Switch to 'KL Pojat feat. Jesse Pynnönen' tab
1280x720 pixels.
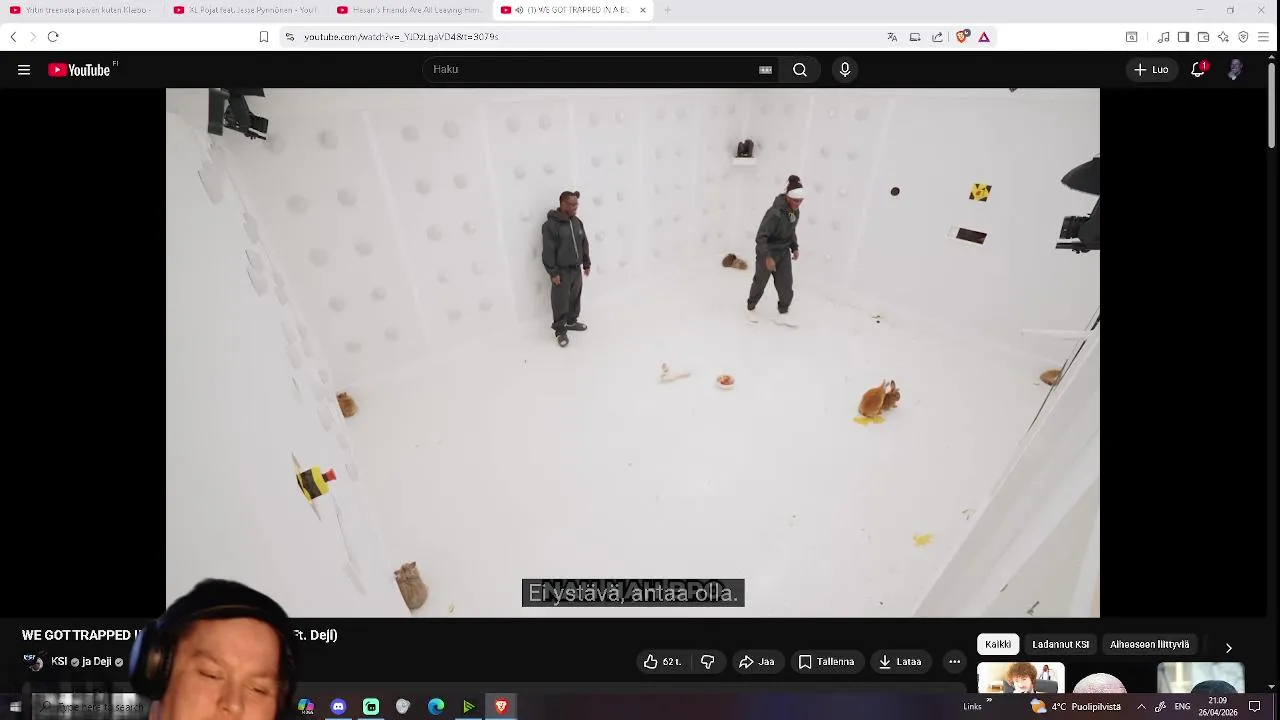245,10
